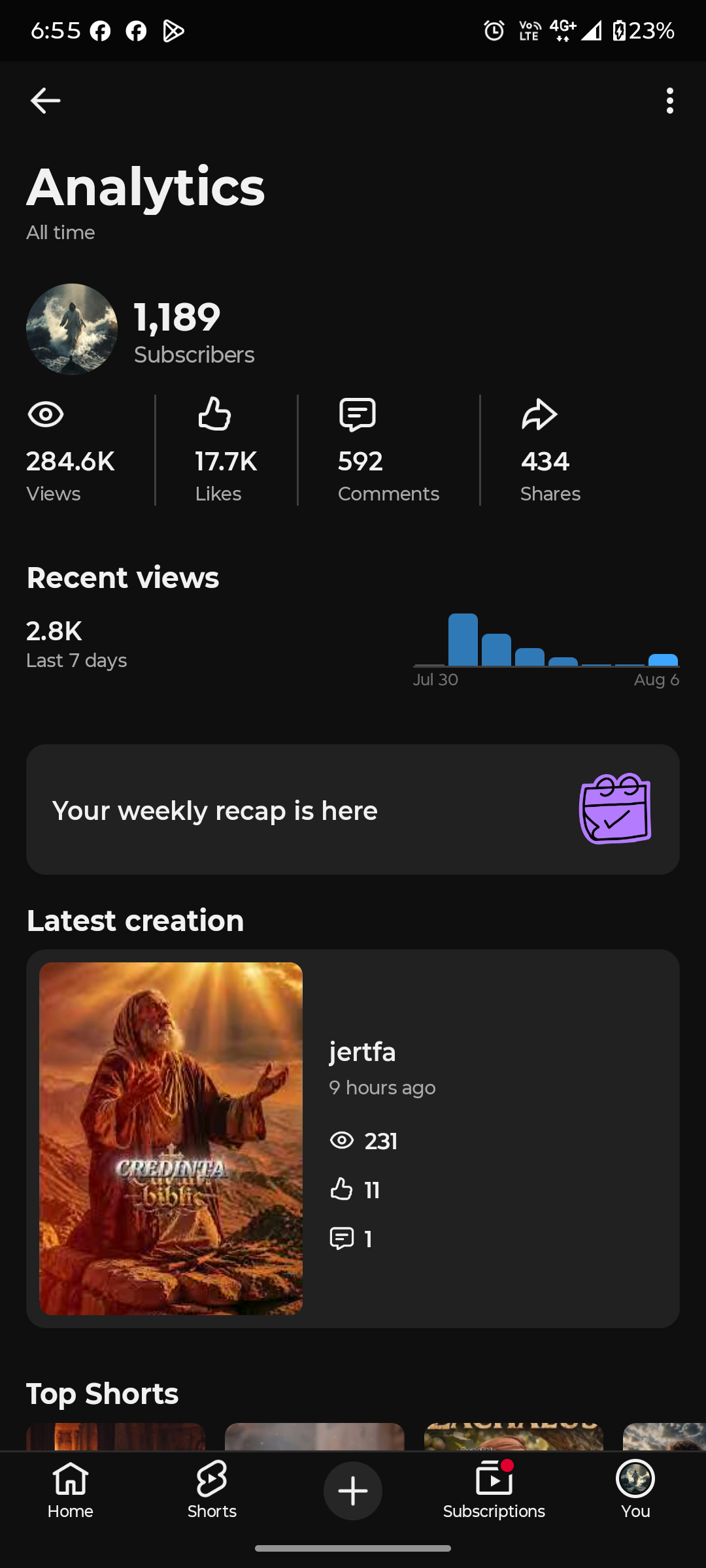The width and height of the screenshot is (706, 1568).
Task: Tap the Comments speech bubble icon
Action: click(x=358, y=414)
